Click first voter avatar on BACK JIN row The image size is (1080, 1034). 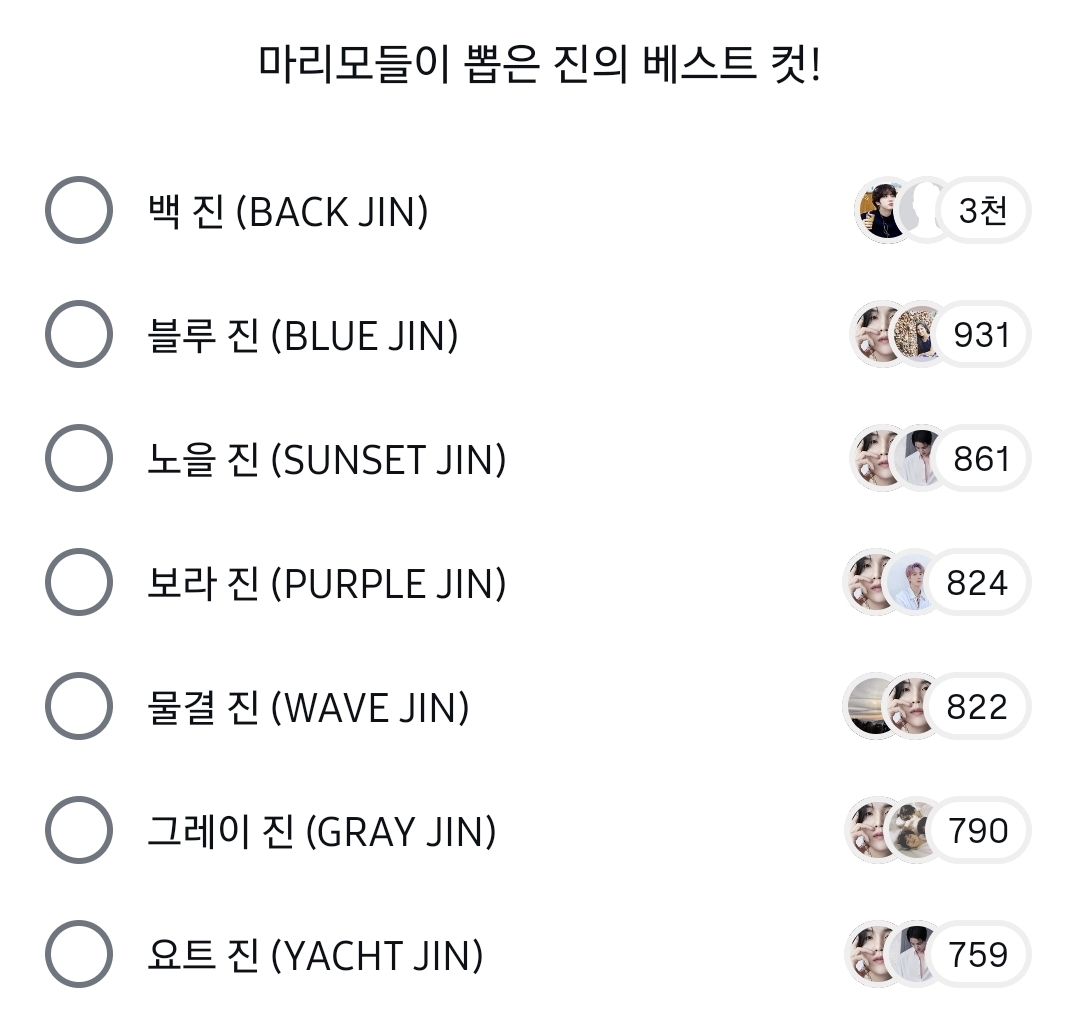[882, 211]
